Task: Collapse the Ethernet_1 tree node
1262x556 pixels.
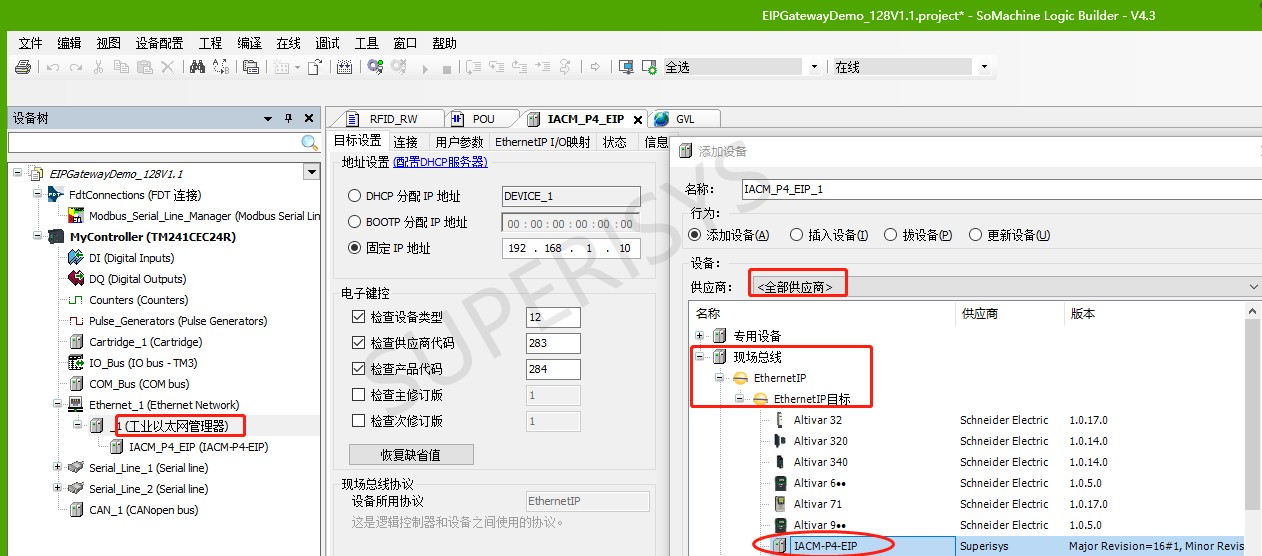Action: pyautogui.click(x=57, y=405)
